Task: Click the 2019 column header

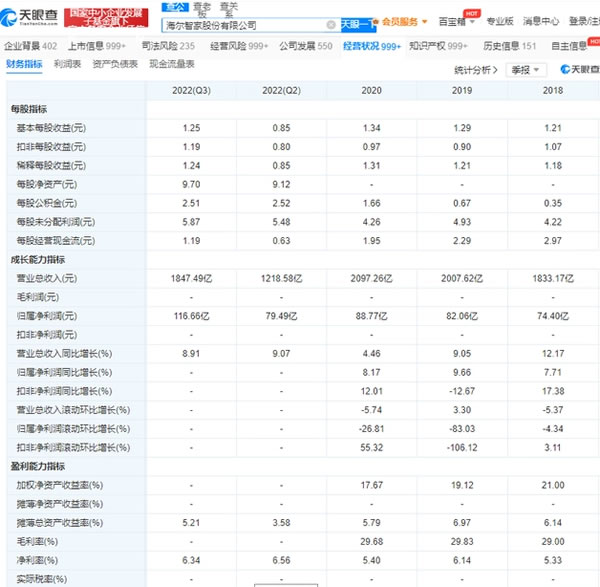Action: pos(462,91)
